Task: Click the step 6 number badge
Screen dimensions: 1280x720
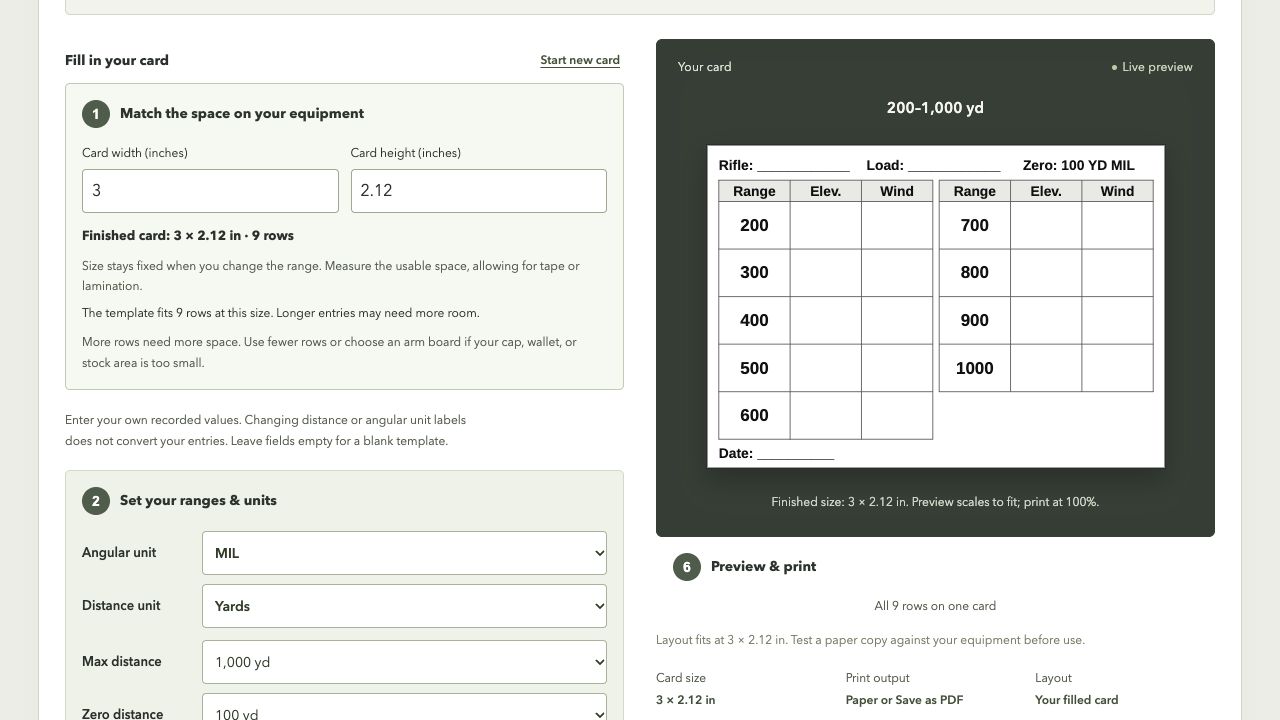Action: tap(687, 567)
